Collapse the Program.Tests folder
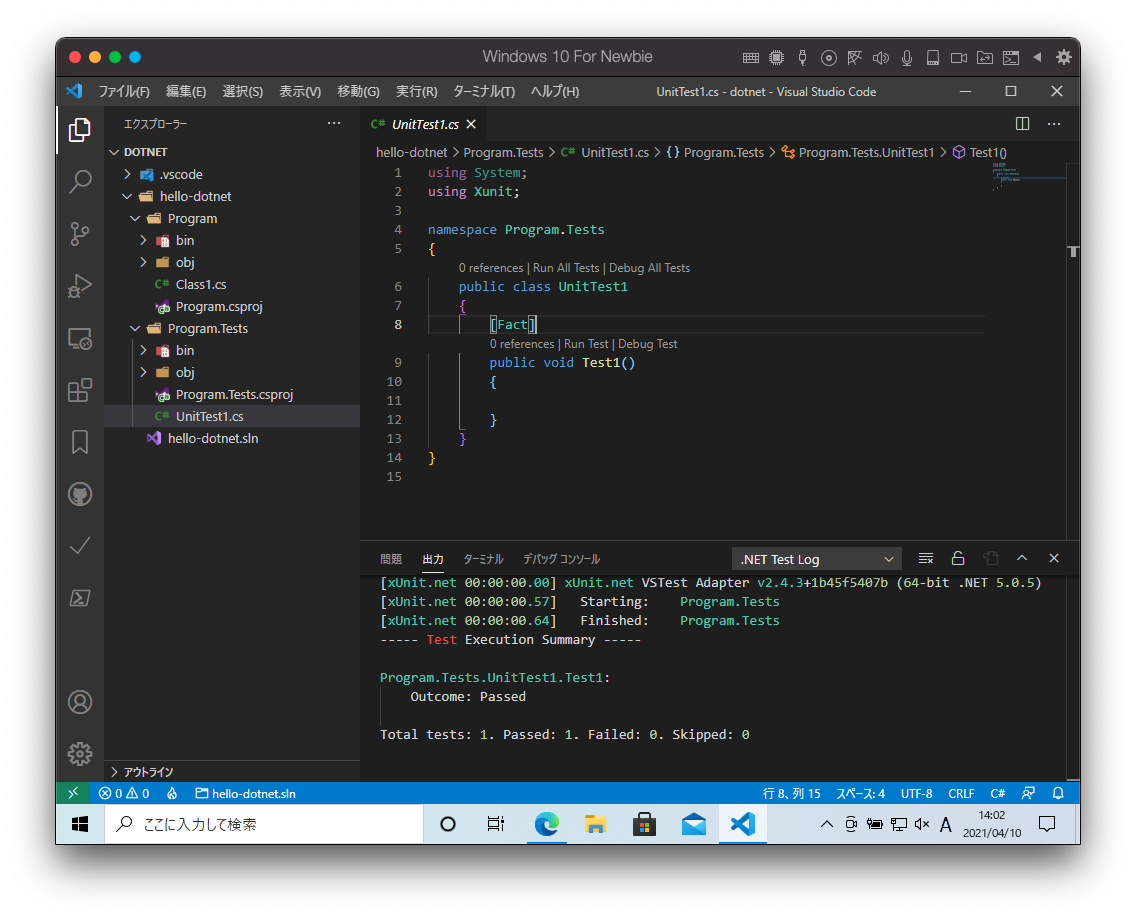Image resolution: width=1136 pixels, height=918 pixels. (x=207, y=328)
